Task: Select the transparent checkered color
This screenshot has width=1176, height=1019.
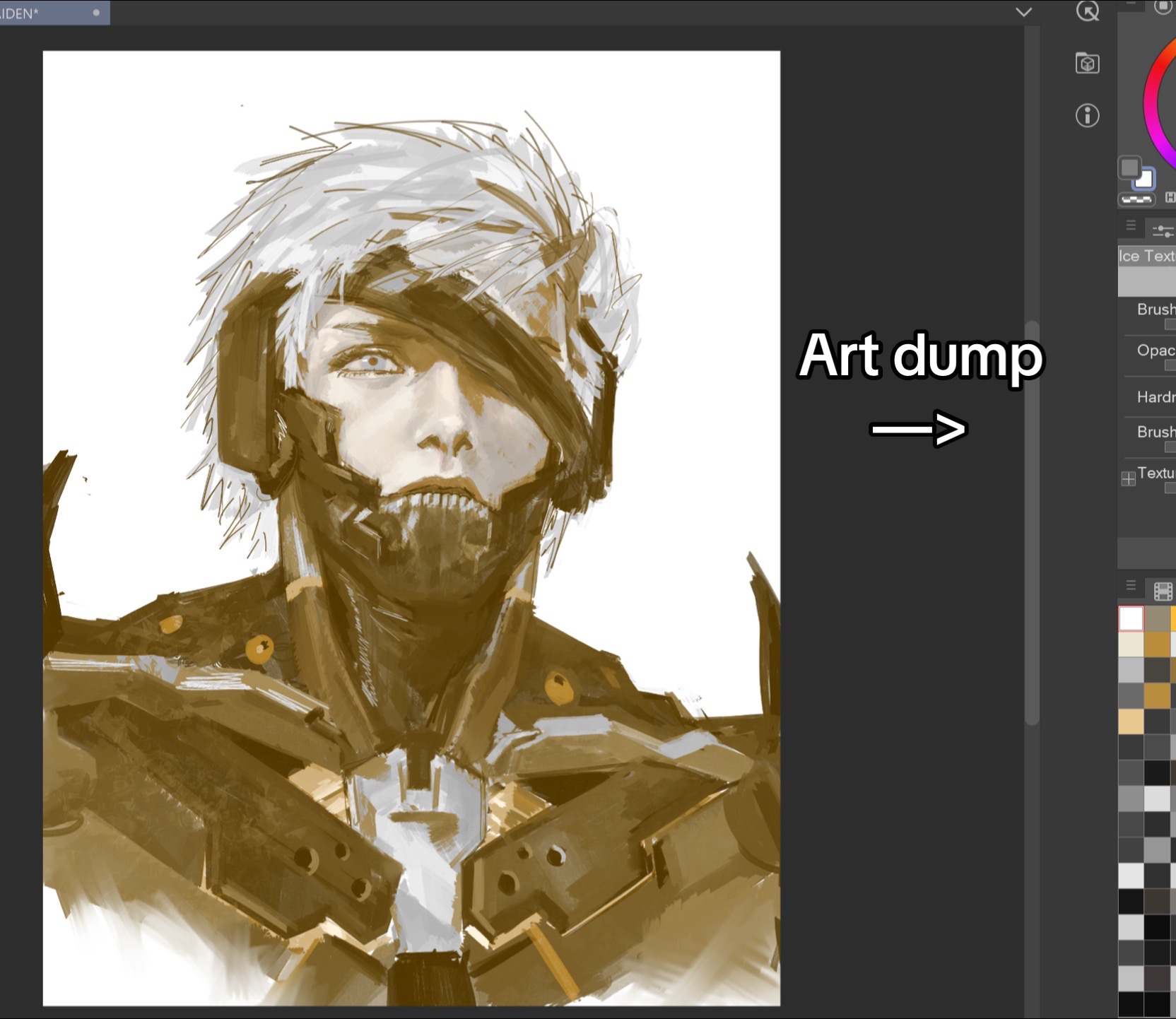Action: pyautogui.click(x=1136, y=200)
